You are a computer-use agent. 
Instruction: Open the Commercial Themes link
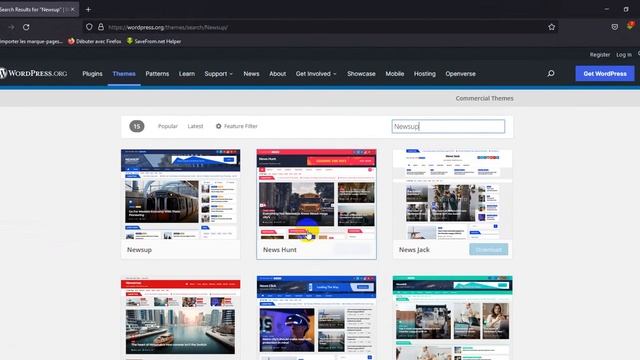coord(484,98)
